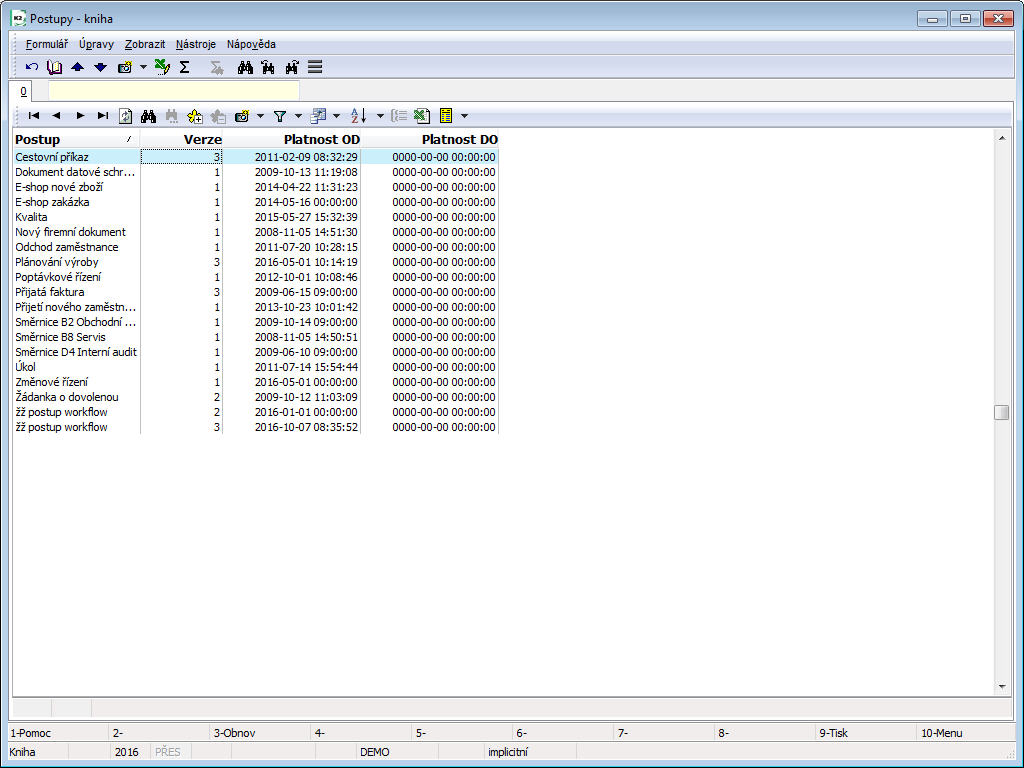Click the refresh document icon
Screen dimensions: 1024x768
click(x=125, y=116)
